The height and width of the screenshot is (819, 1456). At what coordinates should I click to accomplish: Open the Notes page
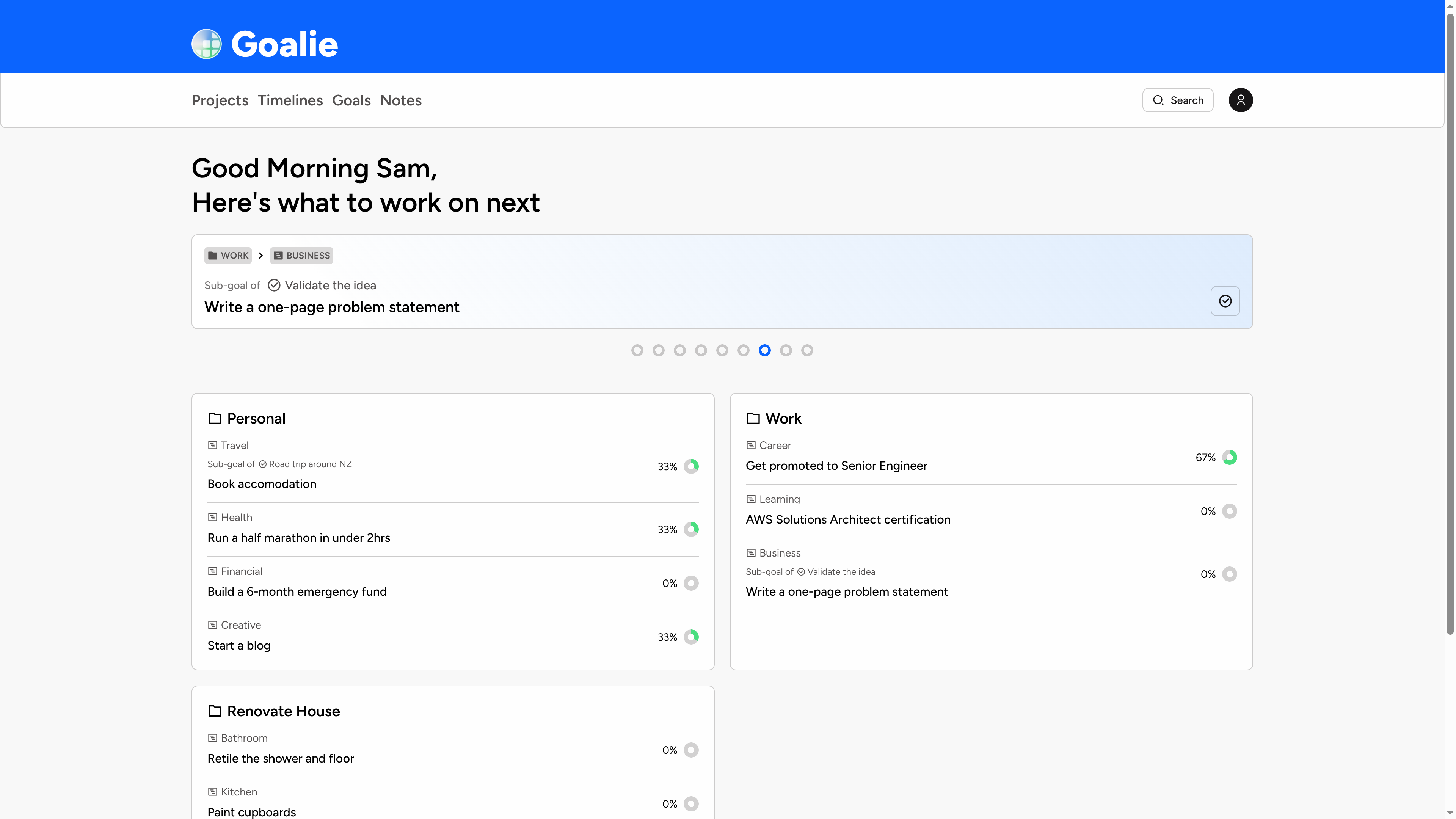[x=401, y=100]
